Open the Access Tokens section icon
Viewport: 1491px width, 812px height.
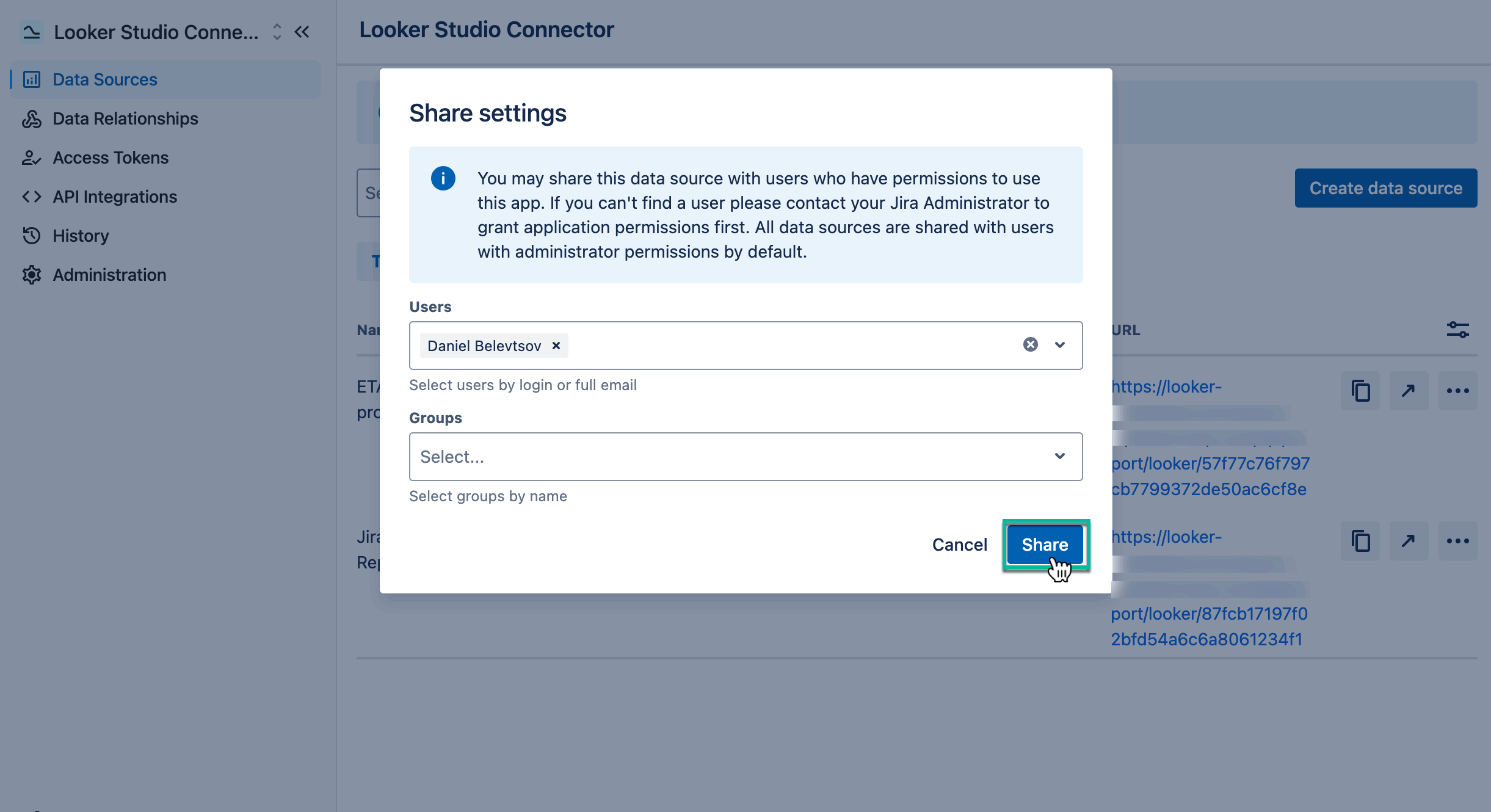[32, 158]
